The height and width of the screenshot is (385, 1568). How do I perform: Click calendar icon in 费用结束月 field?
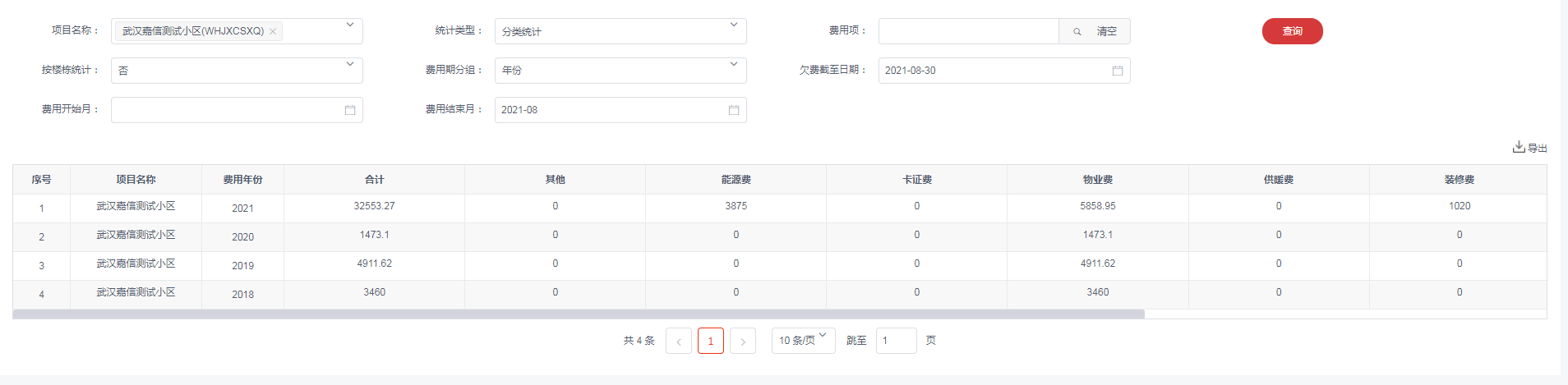pos(734,110)
